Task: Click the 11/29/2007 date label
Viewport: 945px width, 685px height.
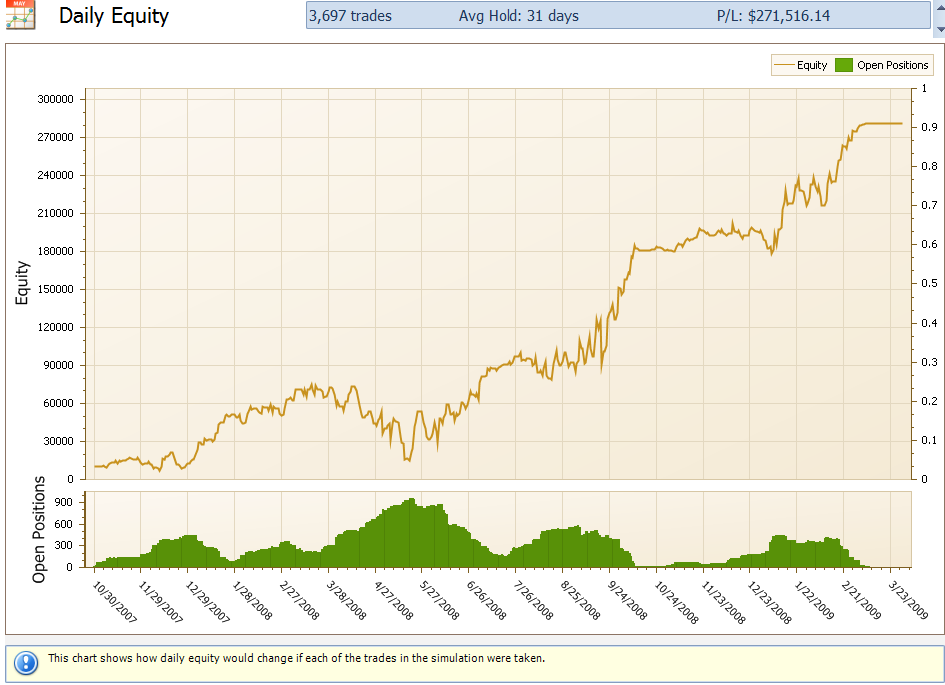Action: [161, 601]
